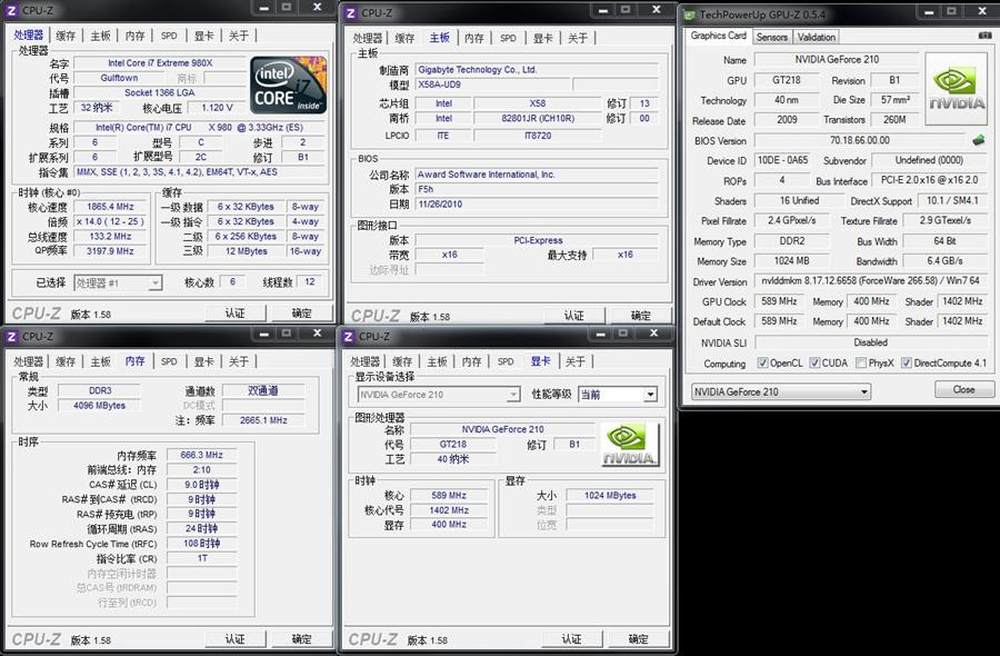Click the Close button in GPU-Z

pos(964,390)
